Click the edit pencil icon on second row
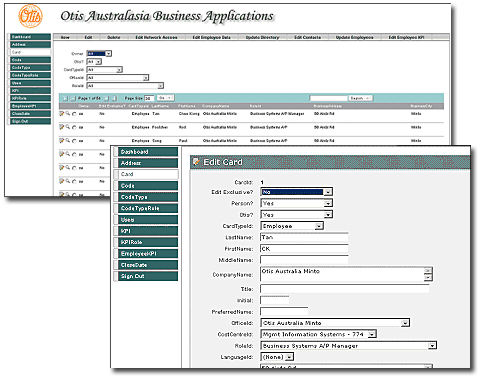 (x=62, y=127)
